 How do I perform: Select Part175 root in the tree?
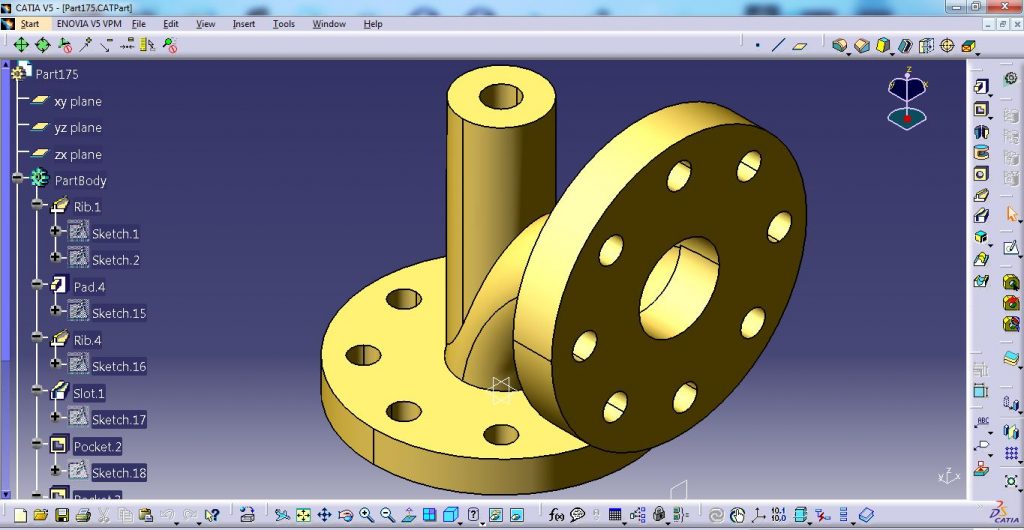pos(57,74)
